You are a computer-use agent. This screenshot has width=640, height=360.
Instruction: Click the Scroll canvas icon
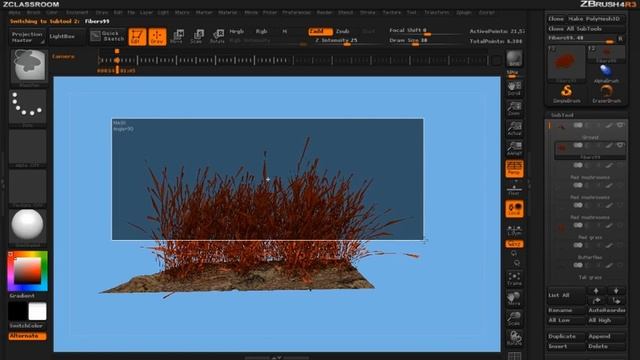coord(514,88)
